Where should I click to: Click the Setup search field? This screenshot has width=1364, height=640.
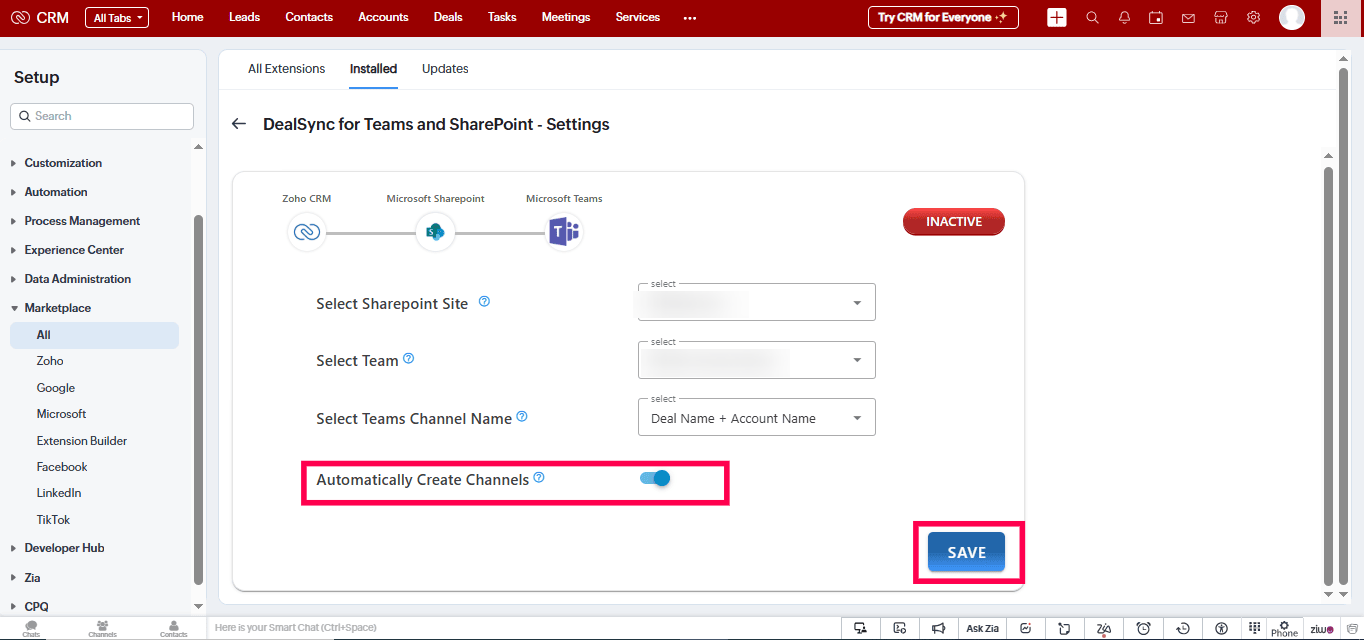click(x=102, y=116)
